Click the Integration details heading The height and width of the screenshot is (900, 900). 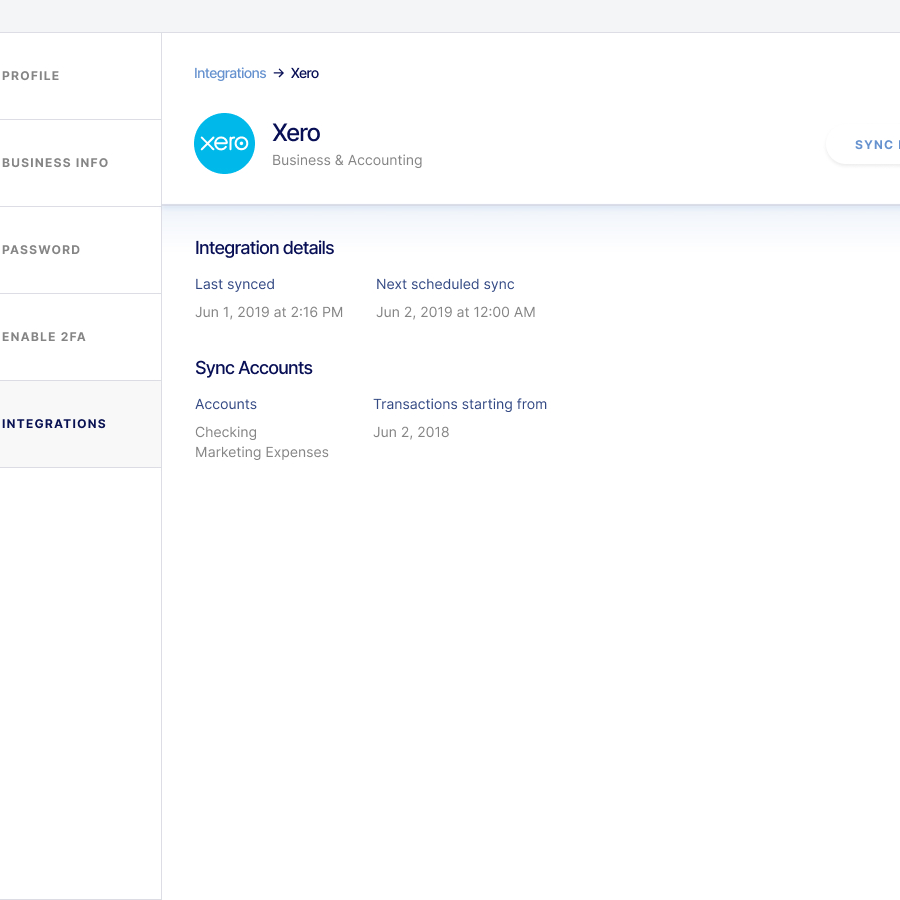pyautogui.click(x=265, y=248)
